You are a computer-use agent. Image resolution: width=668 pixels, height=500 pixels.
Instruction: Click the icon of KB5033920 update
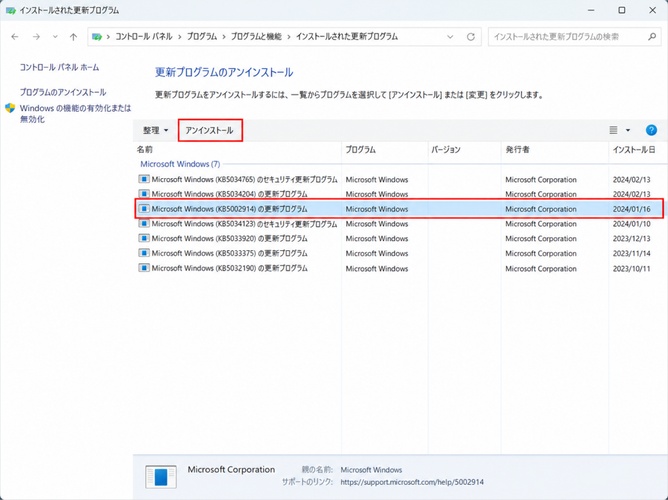pos(144,238)
